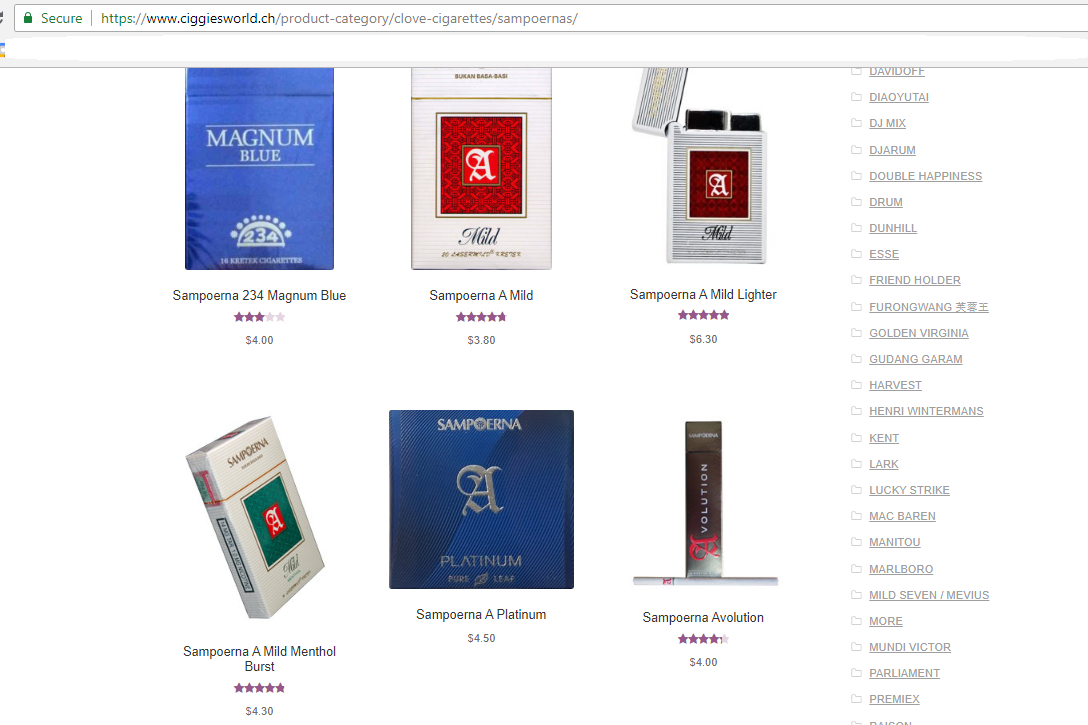Select the MILD SEVEN / MEVIUS category
This screenshot has width=1088, height=725.
[x=928, y=595]
